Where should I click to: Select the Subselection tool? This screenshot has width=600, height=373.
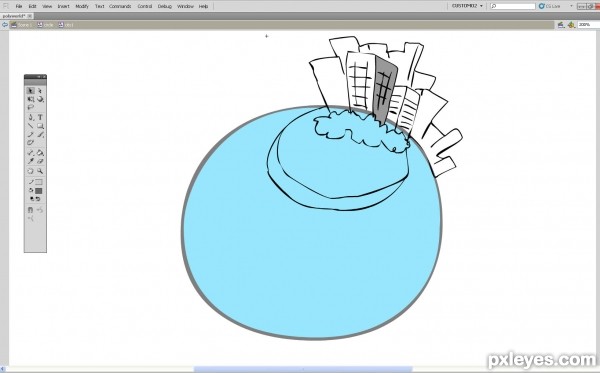tap(40, 91)
